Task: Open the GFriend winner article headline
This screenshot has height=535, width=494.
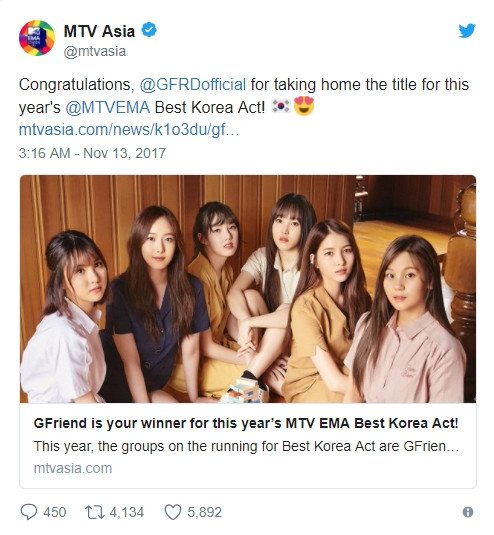Action: (x=246, y=423)
